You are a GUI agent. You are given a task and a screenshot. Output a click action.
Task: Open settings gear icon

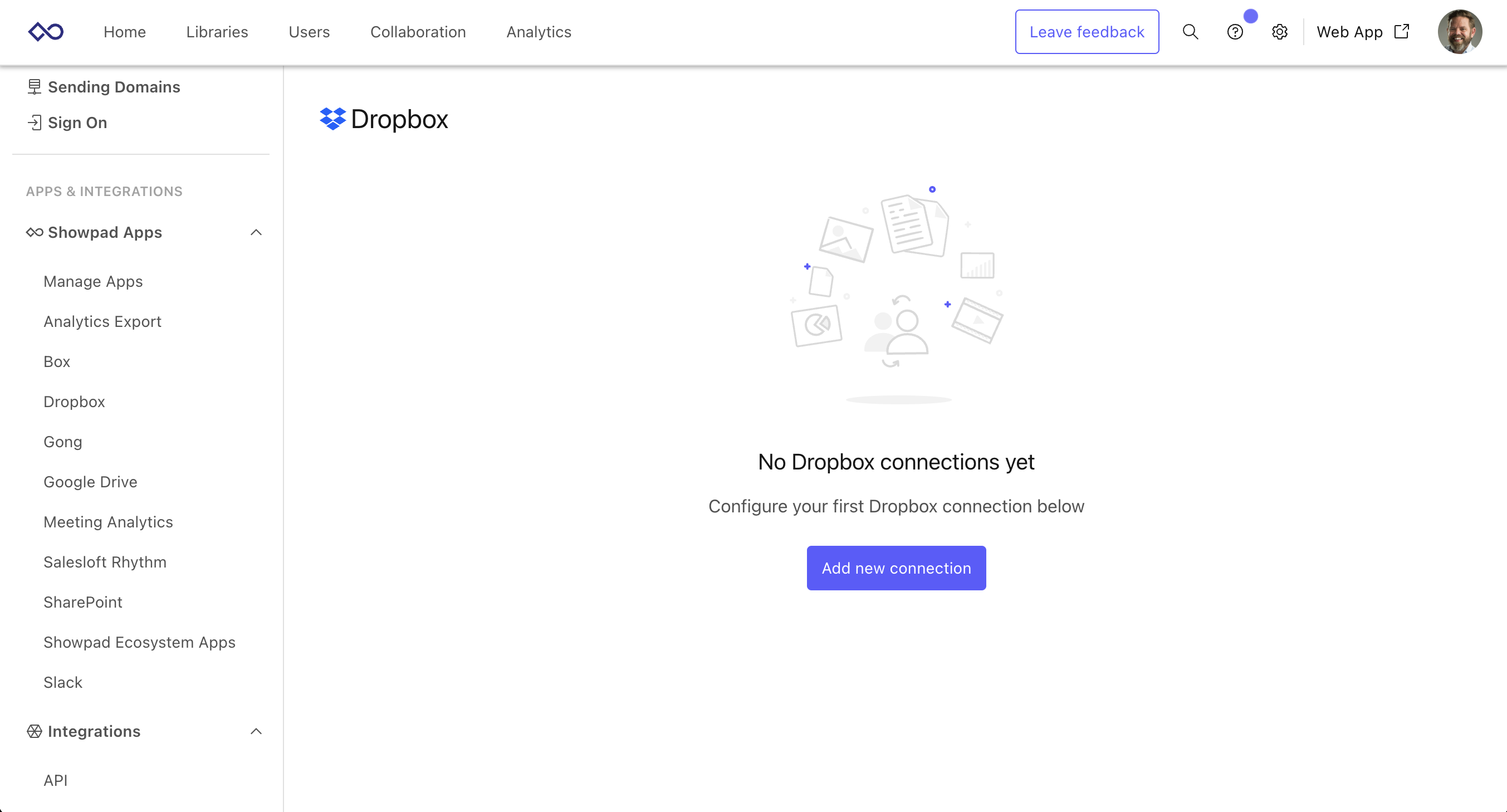(1279, 32)
